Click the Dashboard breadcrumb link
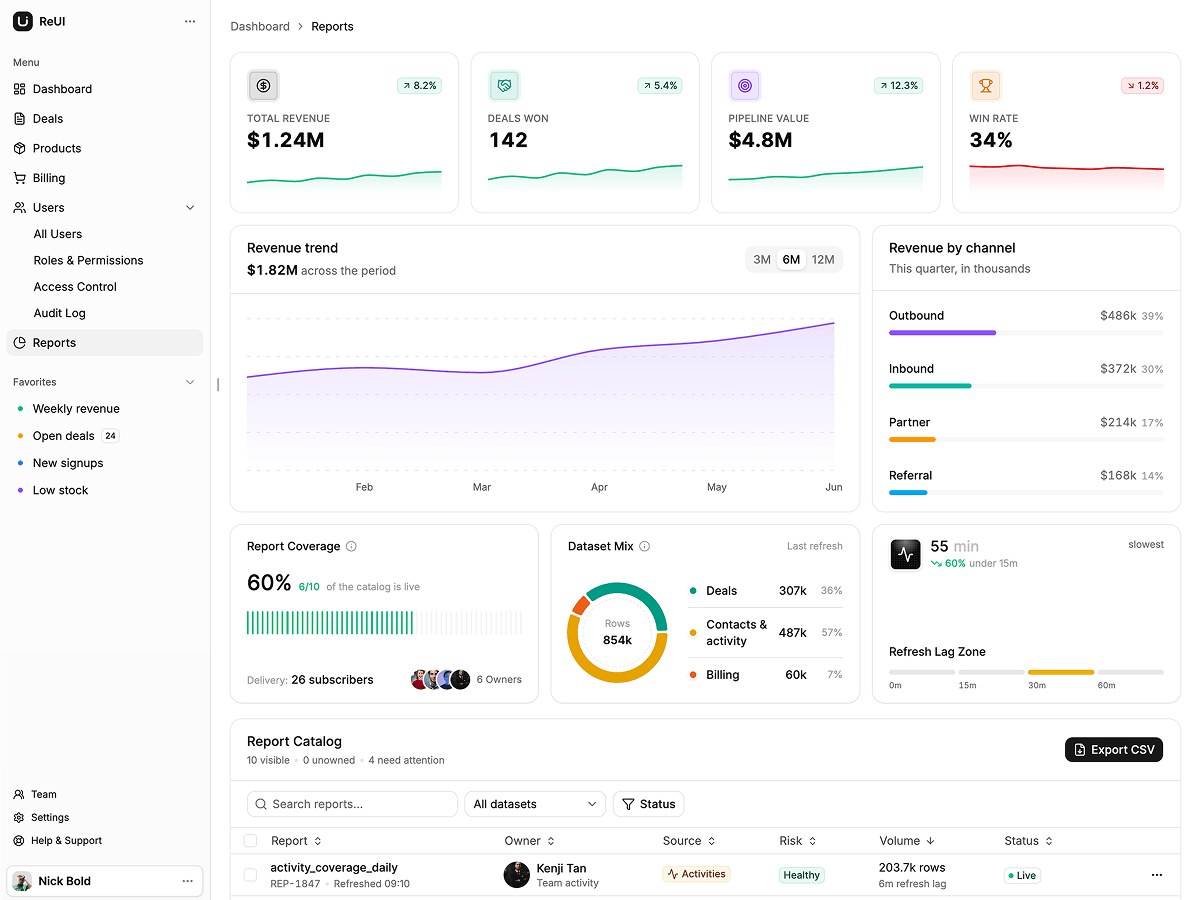The width and height of the screenshot is (1200, 900). [x=260, y=27]
